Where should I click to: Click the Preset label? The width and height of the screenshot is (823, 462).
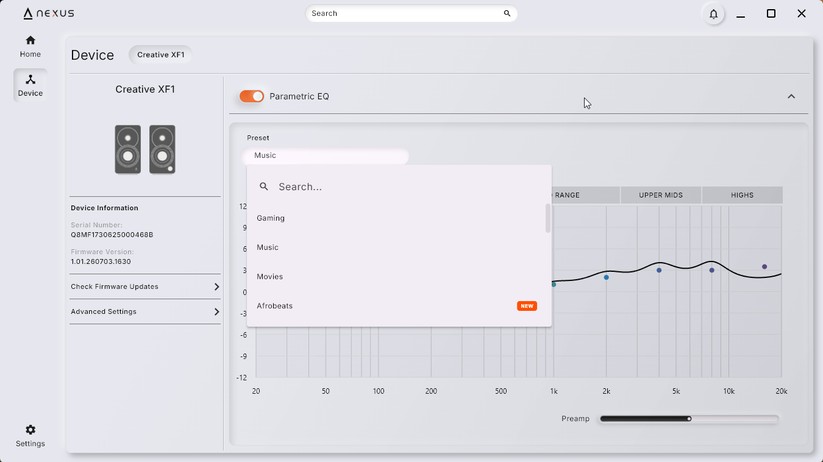tap(258, 138)
